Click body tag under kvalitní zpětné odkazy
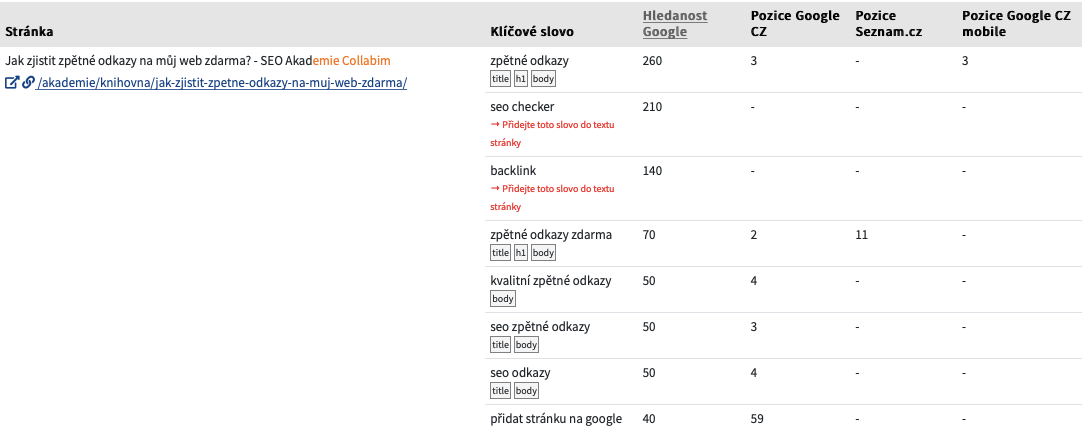The image size is (1082, 428). coord(502,299)
